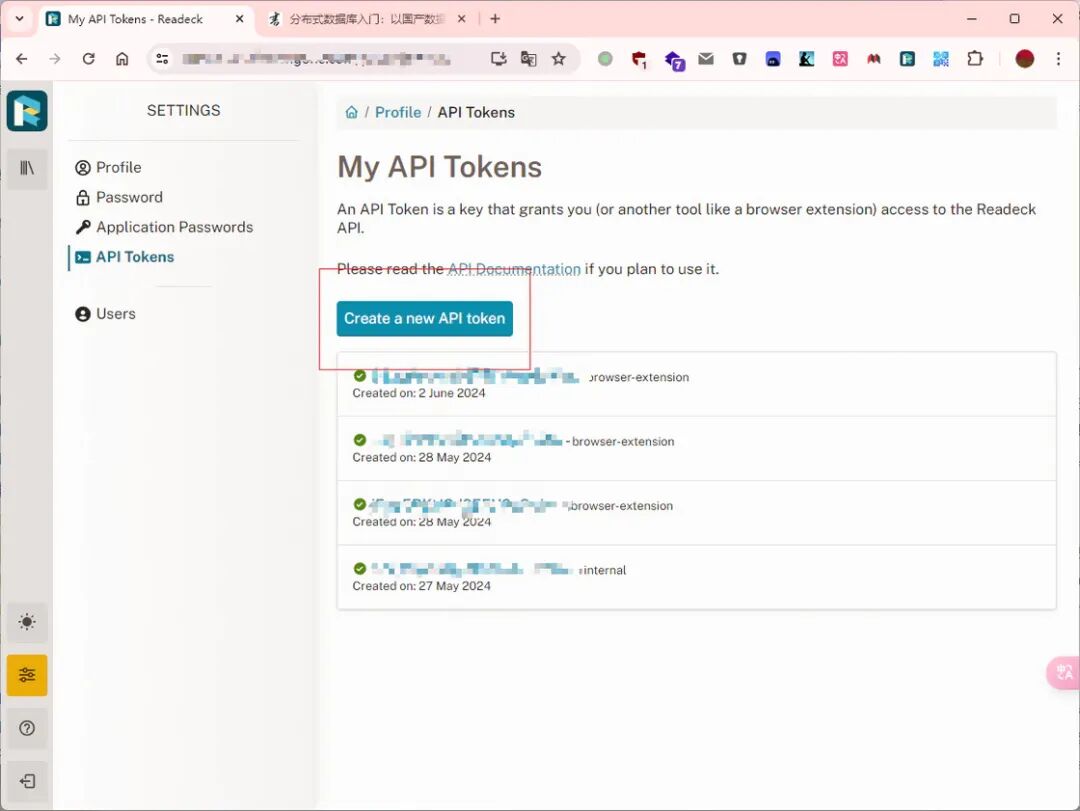
Task: Click the site information icon in address bar
Action: tap(163, 59)
